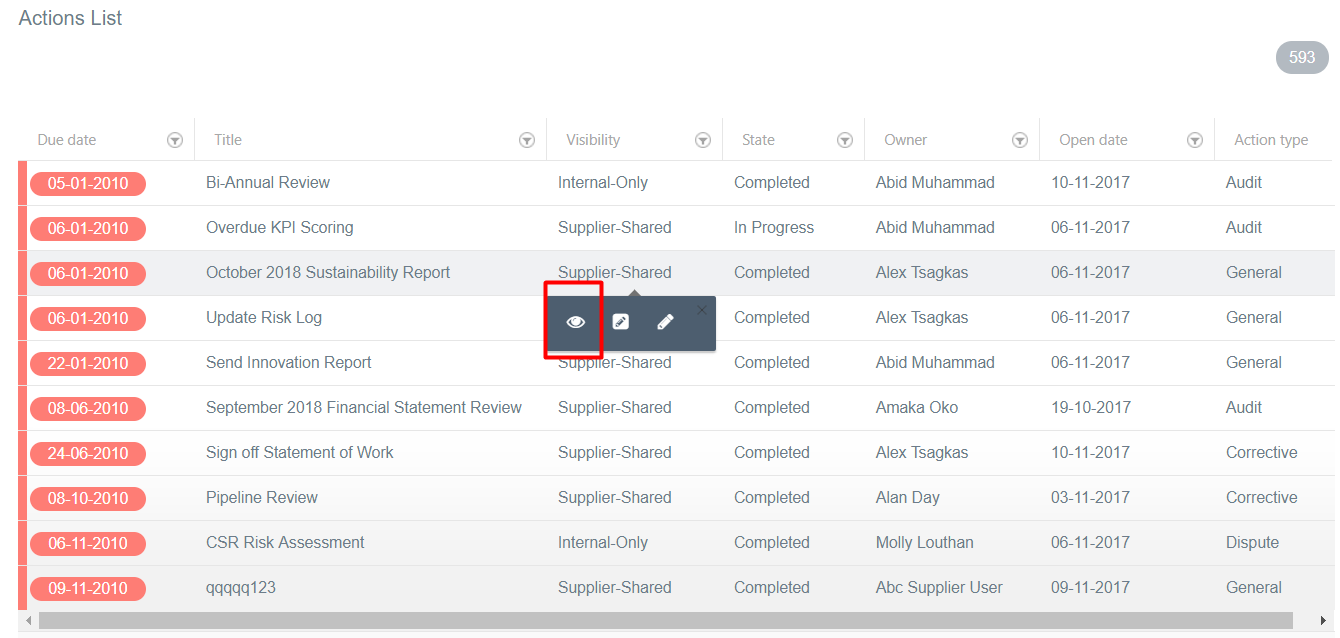Open the Title column filter icon
Viewport: 1340px width, 638px height.
point(527,140)
